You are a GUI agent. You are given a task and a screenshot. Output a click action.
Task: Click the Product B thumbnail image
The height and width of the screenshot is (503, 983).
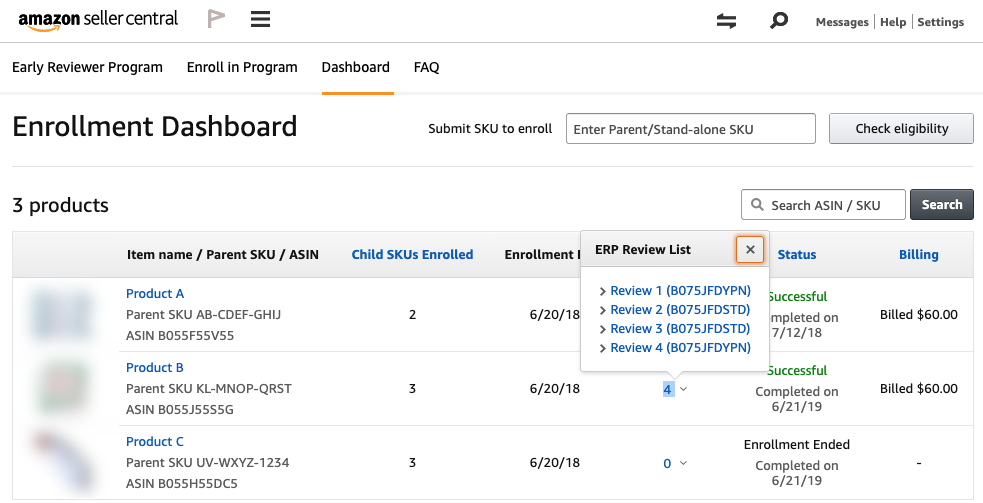(61, 388)
